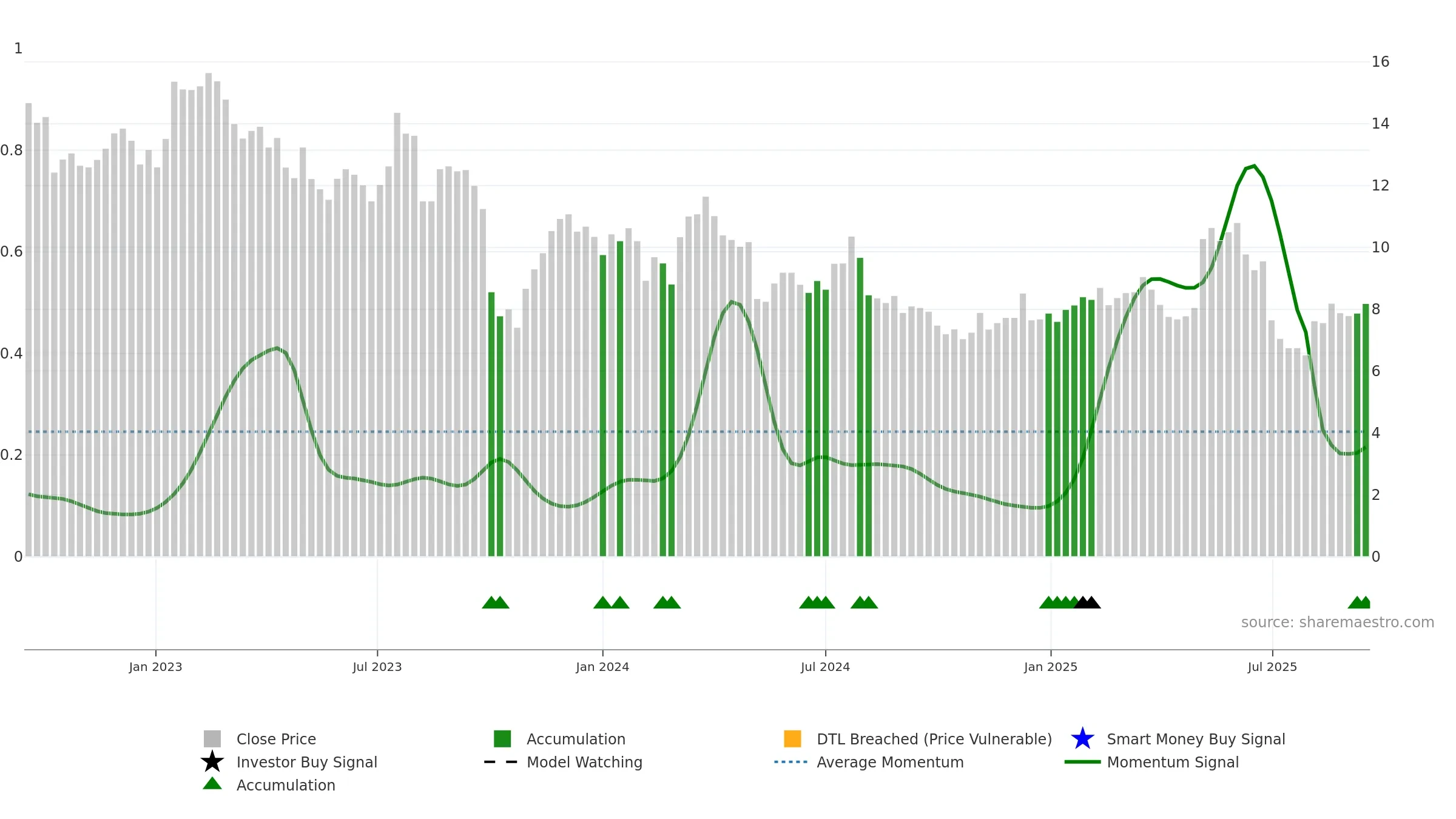
Task: Click the source sharemaestro.com text
Action: click(x=1338, y=622)
